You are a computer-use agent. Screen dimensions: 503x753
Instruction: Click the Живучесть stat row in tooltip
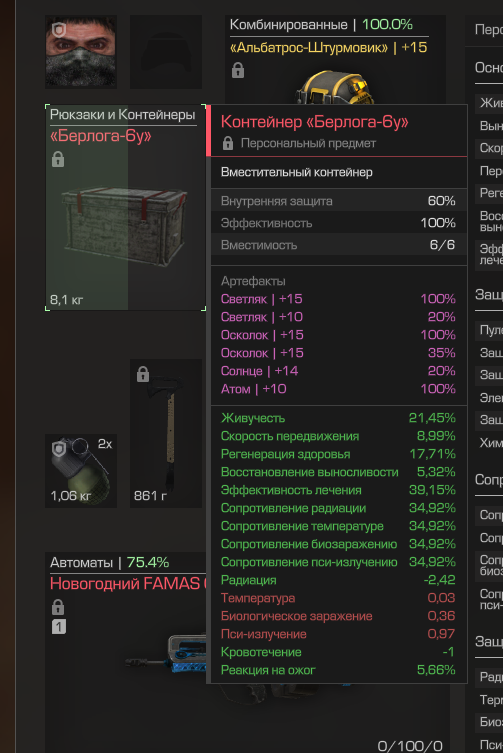click(x=338, y=418)
